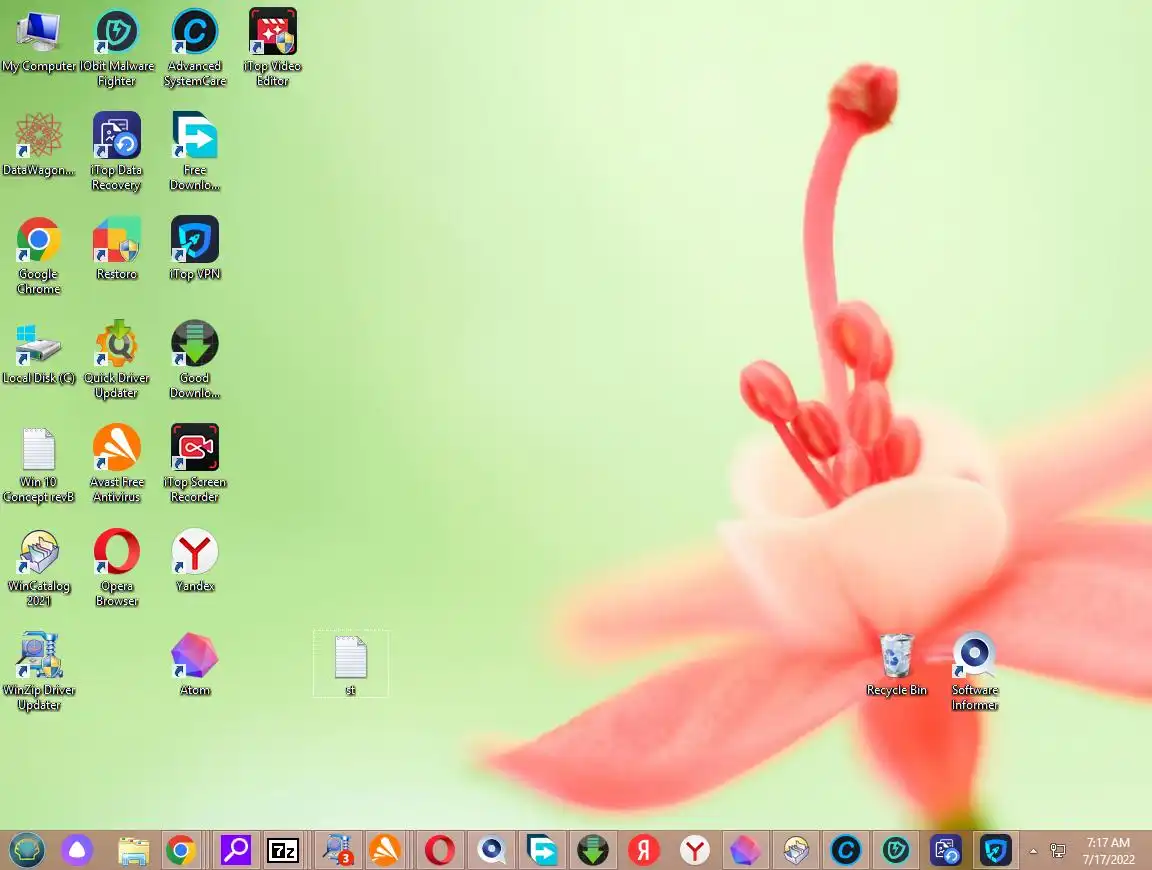The width and height of the screenshot is (1152, 870).
Task: Select Win 10 Concept revB text file
Action: pyautogui.click(x=39, y=465)
